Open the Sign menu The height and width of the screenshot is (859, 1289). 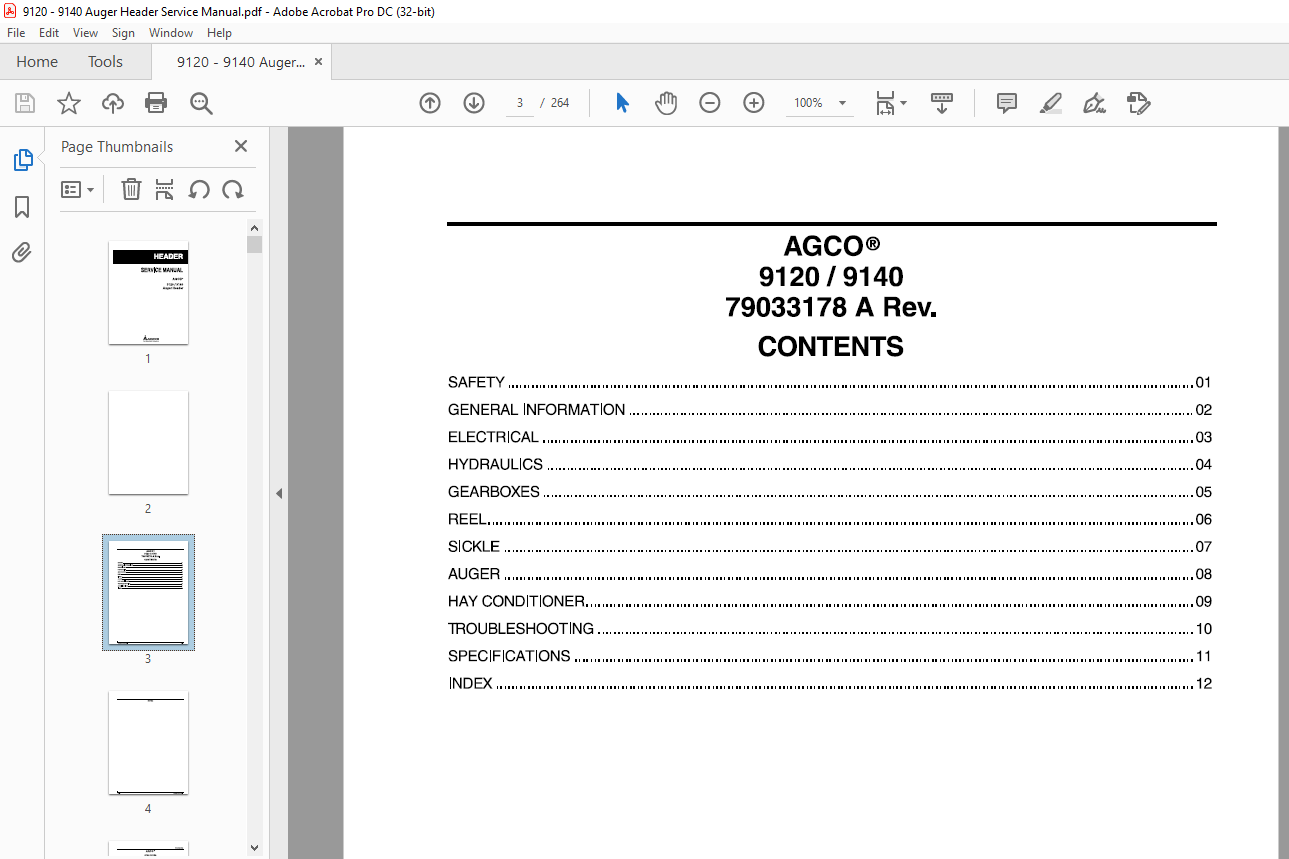coord(123,33)
